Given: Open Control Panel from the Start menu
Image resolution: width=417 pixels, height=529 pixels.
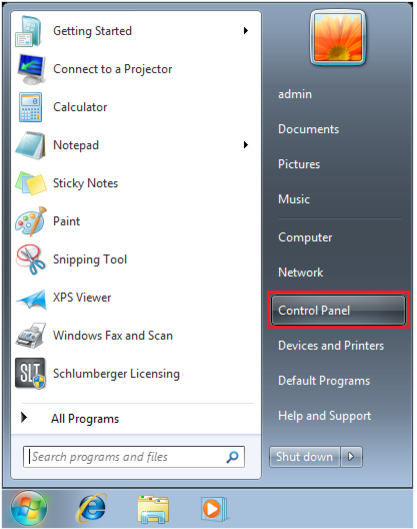Looking at the screenshot, I should coord(338,310).
